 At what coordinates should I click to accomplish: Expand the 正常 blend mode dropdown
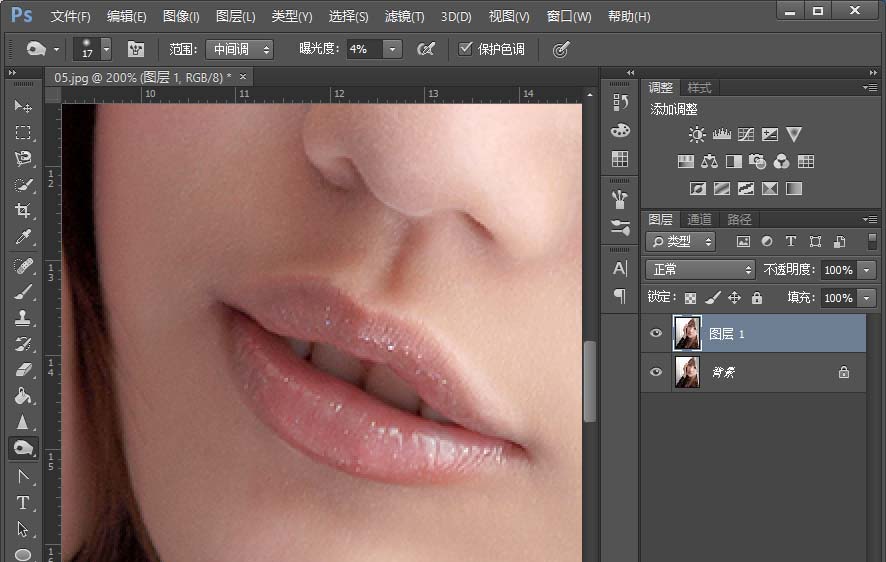(700, 270)
